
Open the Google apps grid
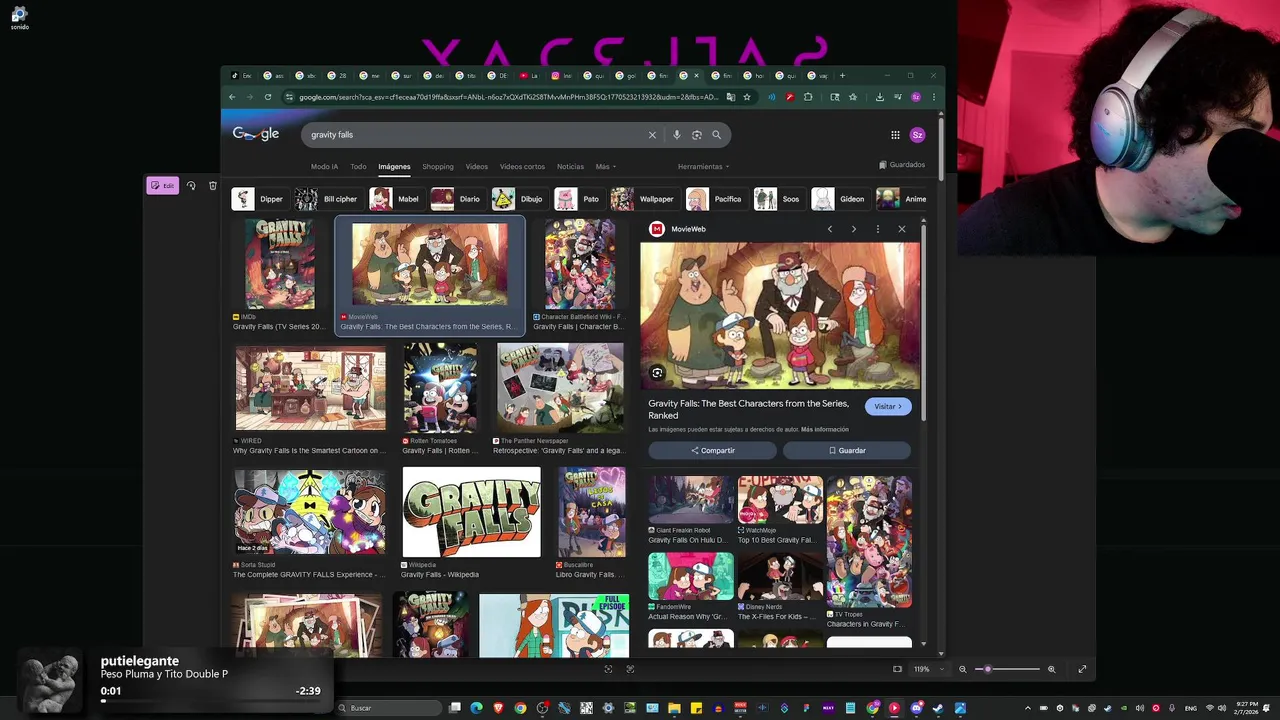click(895, 135)
